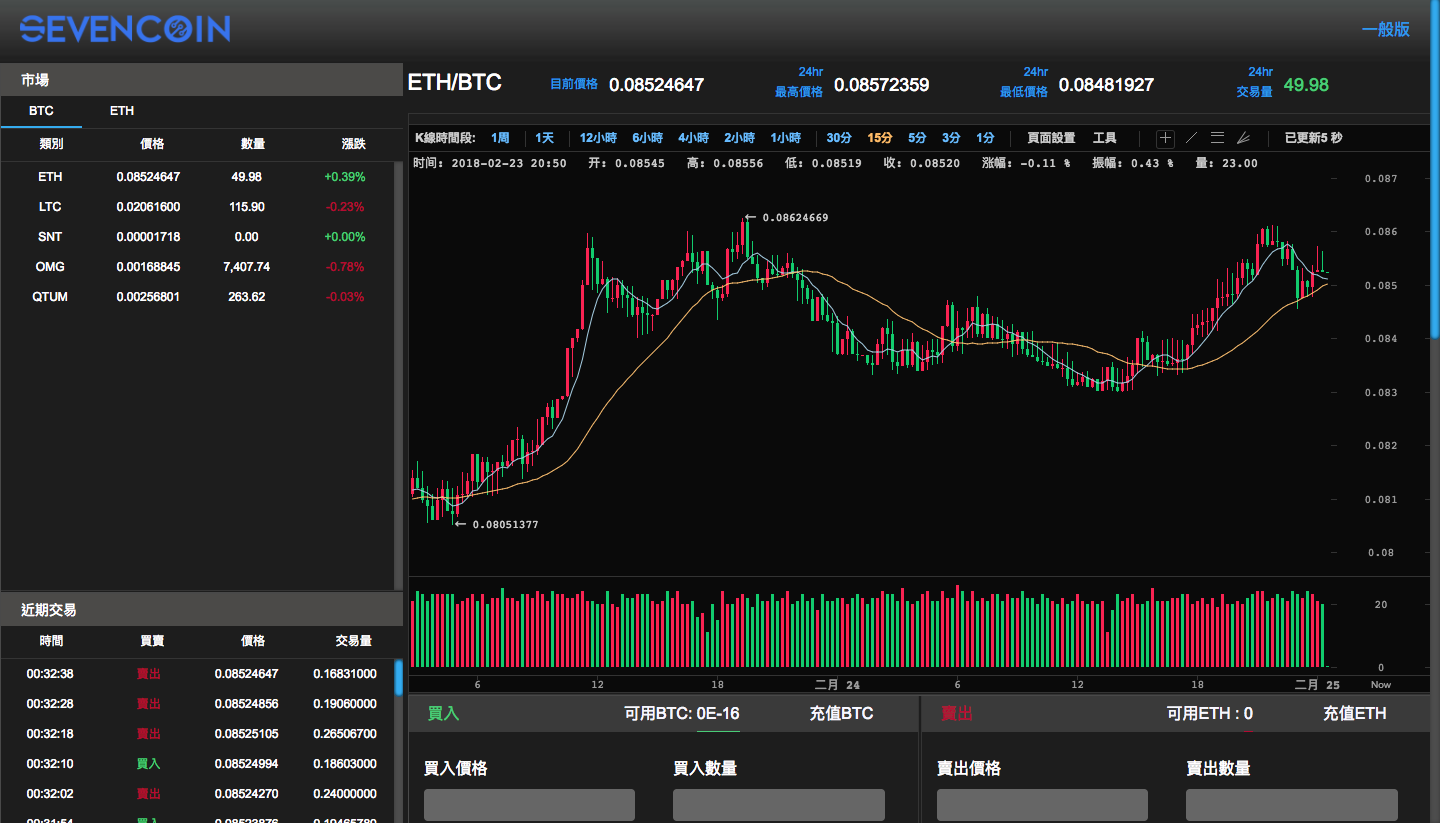
Task: Select the OMG market row
Action: click(x=200, y=267)
